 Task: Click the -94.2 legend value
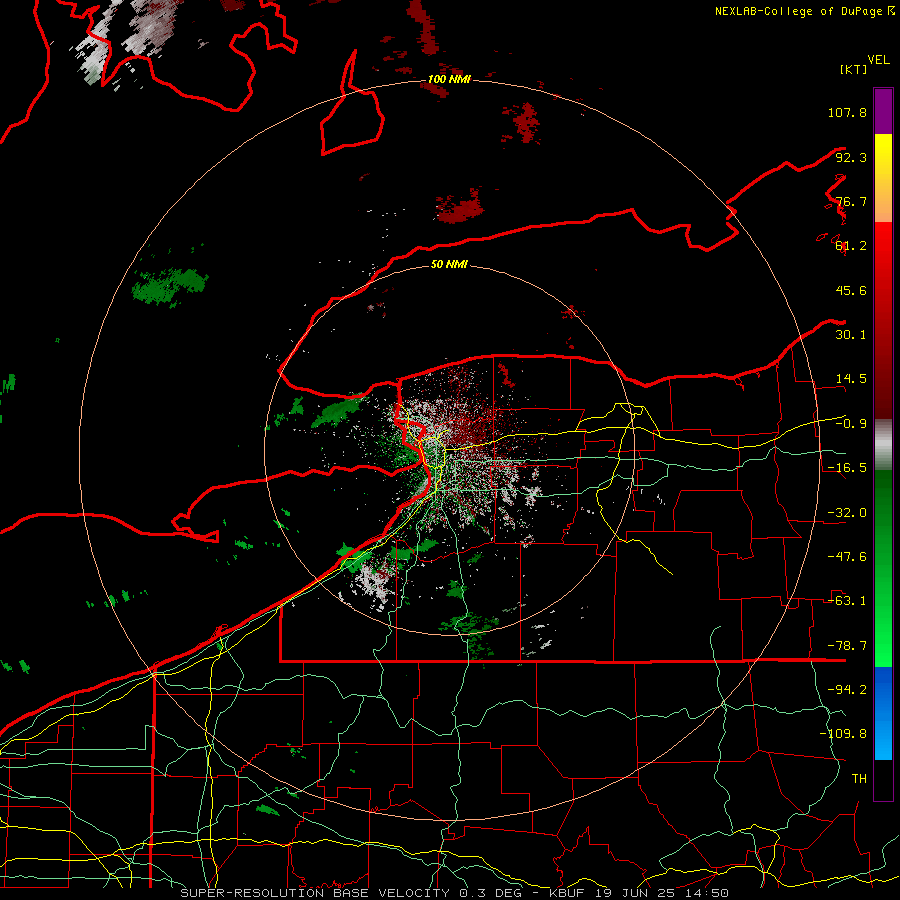point(847,689)
